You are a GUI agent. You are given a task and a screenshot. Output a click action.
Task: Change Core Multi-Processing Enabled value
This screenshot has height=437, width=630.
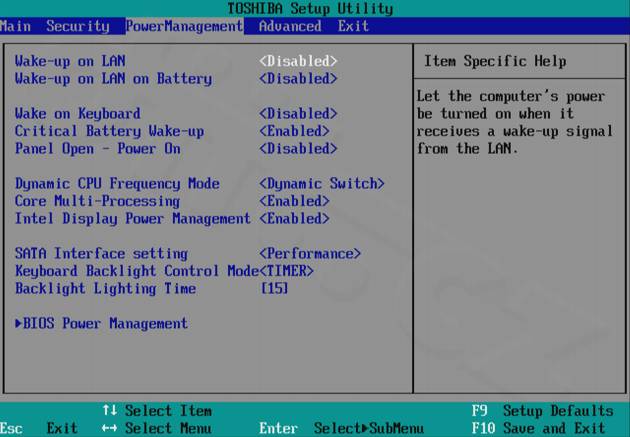(x=294, y=201)
